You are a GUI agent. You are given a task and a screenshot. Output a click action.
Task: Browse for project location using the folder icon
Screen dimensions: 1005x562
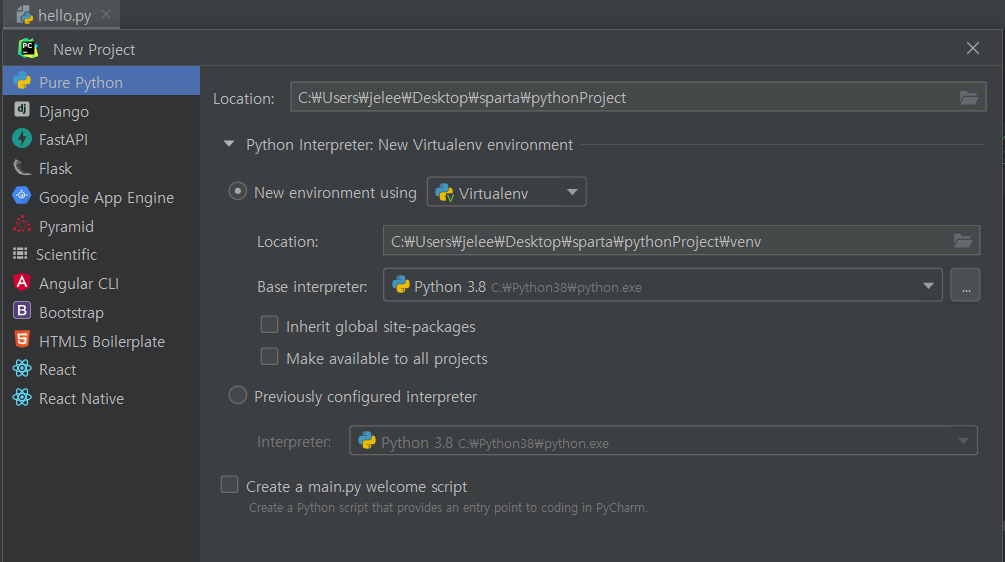968,97
